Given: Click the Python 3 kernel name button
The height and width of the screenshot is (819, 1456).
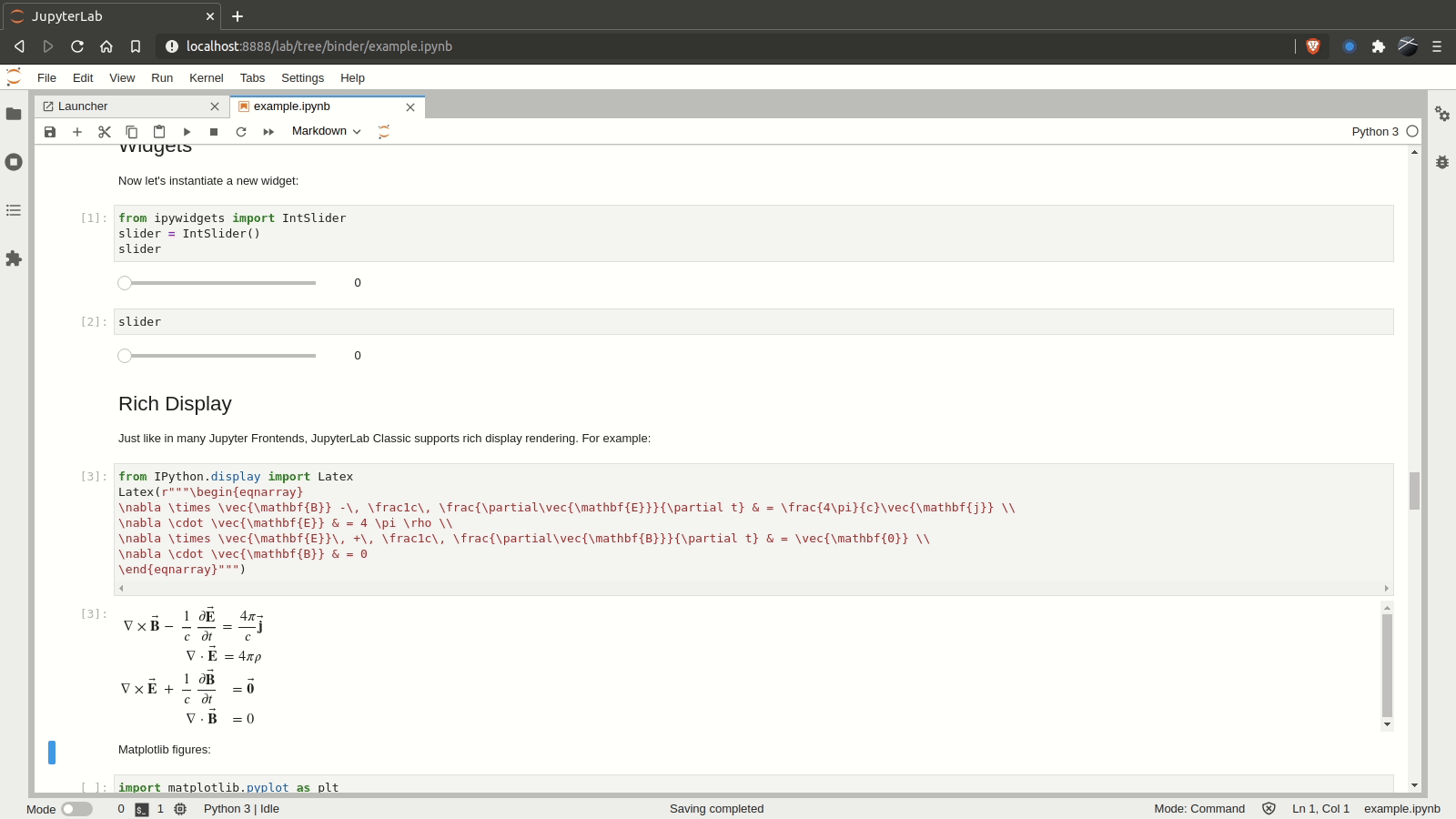Looking at the screenshot, I should (1375, 131).
